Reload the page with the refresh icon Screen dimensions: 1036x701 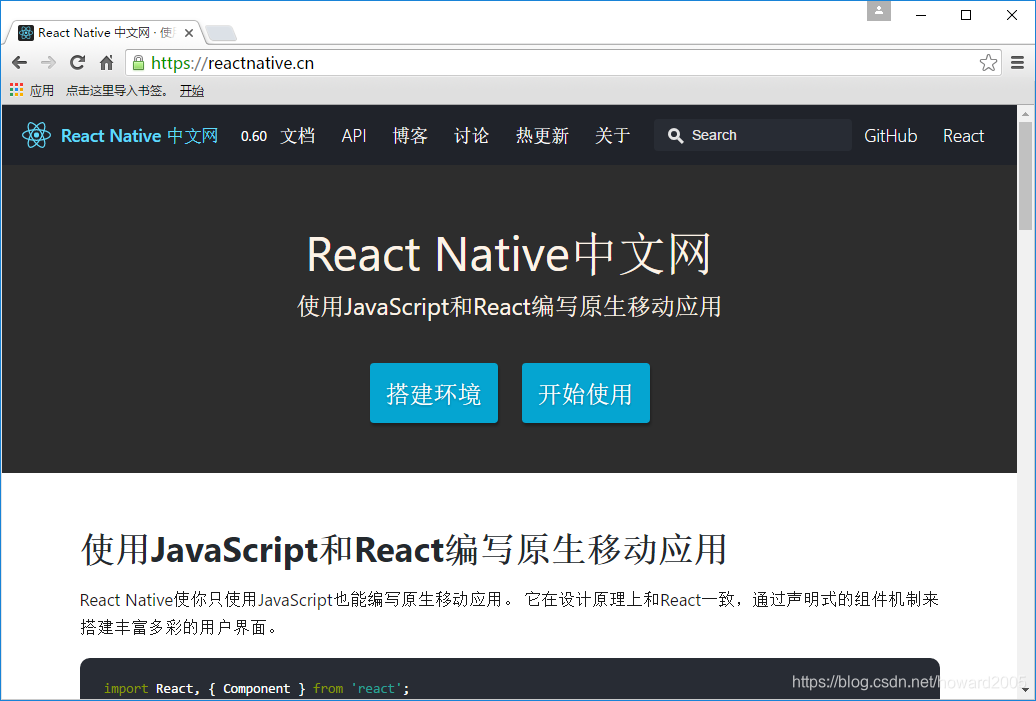pyautogui.click(x=77, y=63)
